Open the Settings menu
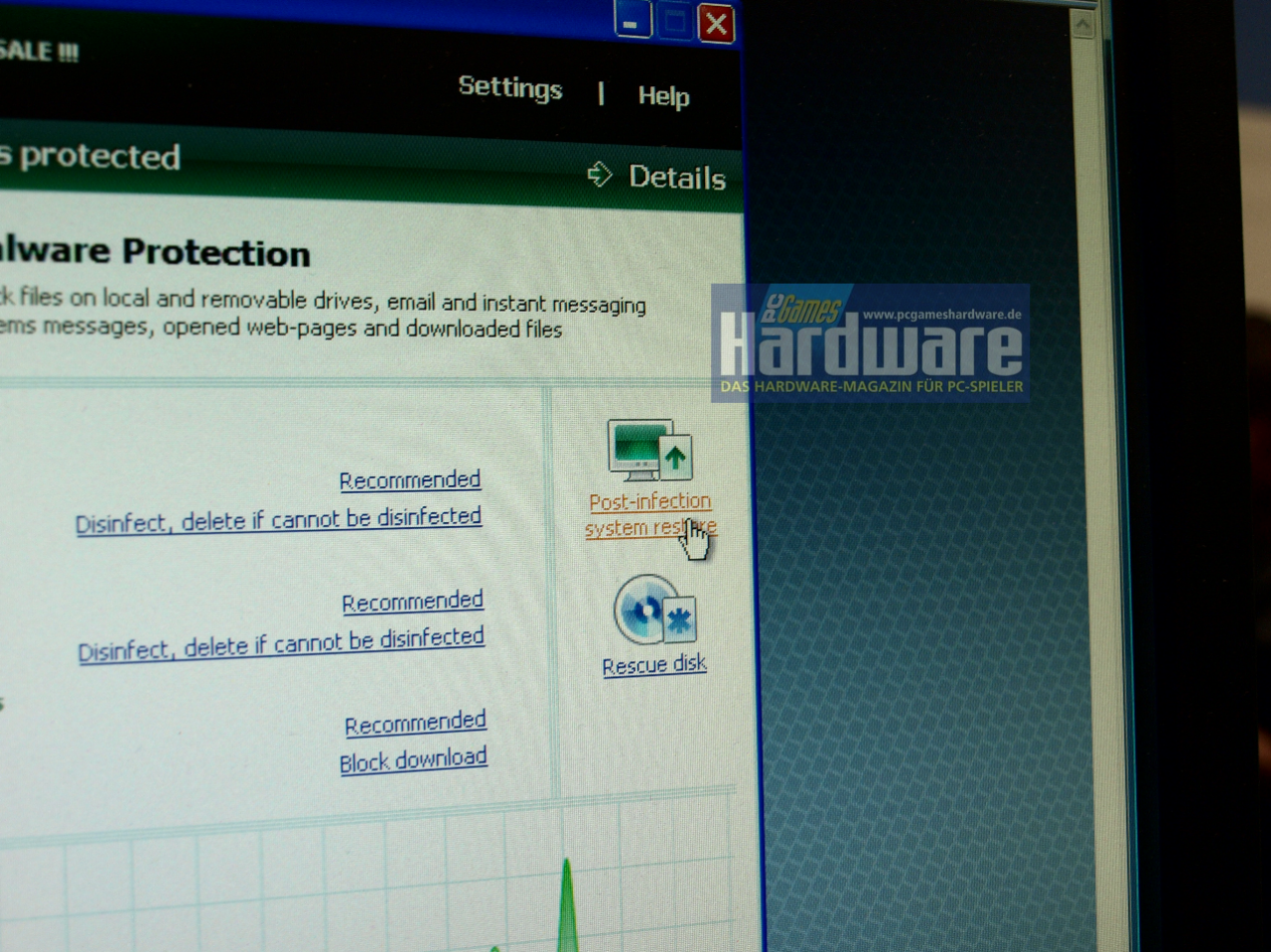 510,88
